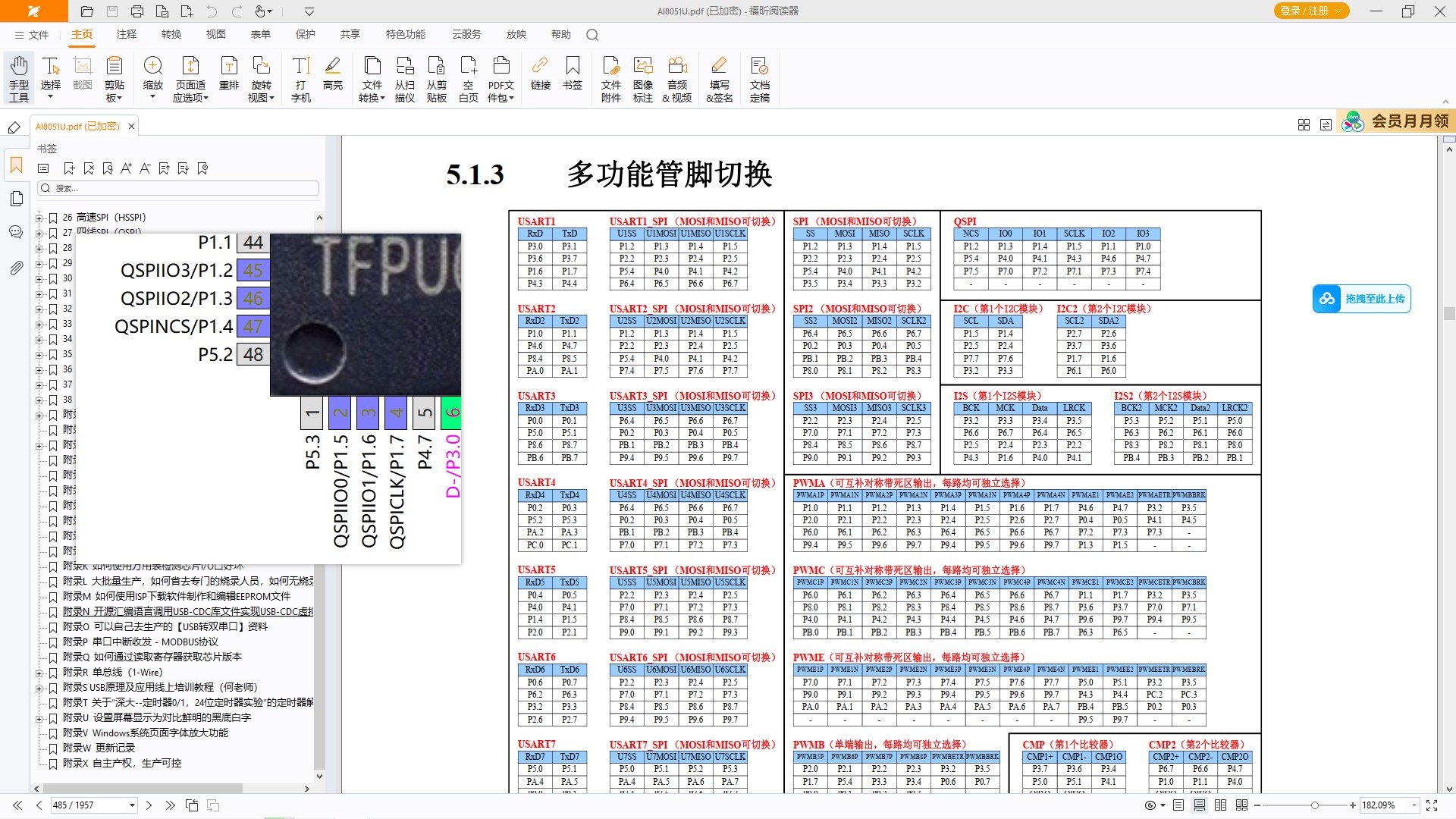Decrease bookmark font size (A-)
Screen dimensions: 1456x819
click(145, 168)
